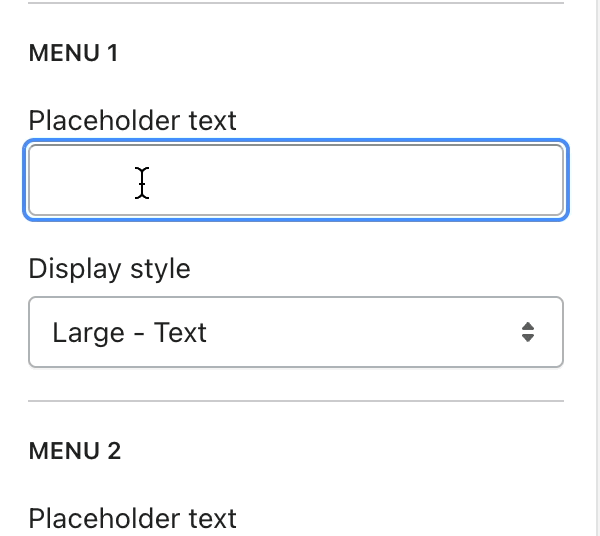Click the down arrow of the select stepper icon
Image resolution: width=600 pixels, height=536 pixels.
pyautogui.click(x=528, y=339)
